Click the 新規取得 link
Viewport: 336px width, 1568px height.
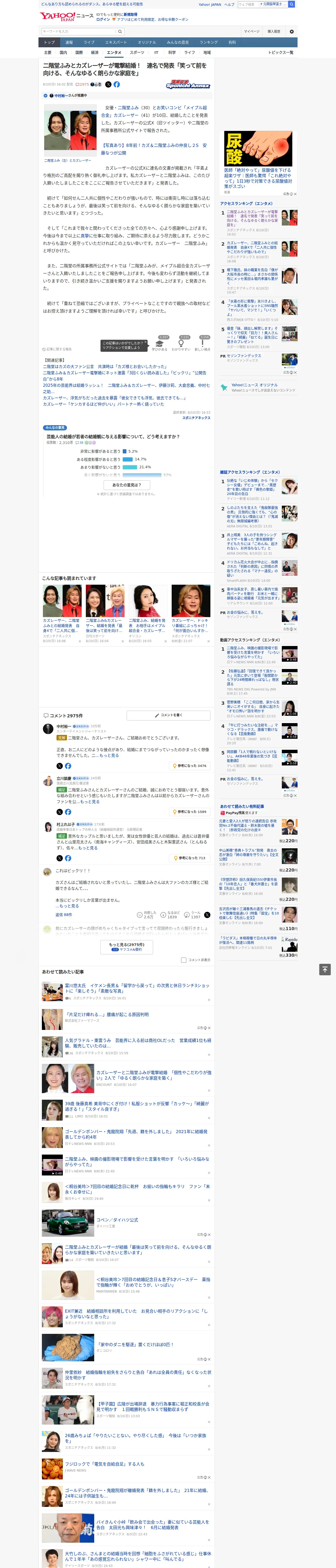[131, 14]
